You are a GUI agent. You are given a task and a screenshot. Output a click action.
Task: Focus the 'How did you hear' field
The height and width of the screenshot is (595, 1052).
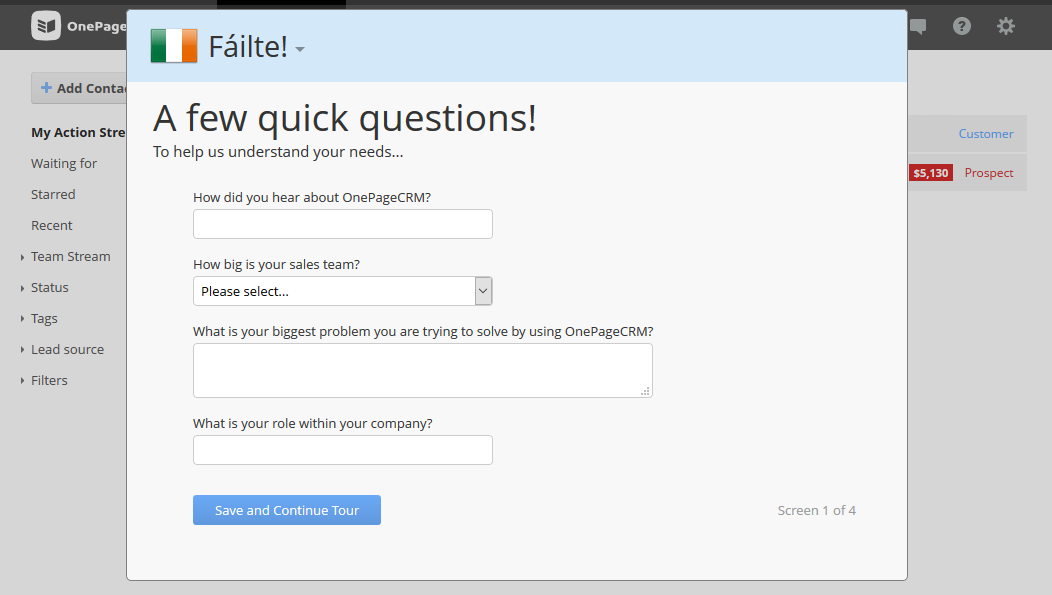(343, 224)
